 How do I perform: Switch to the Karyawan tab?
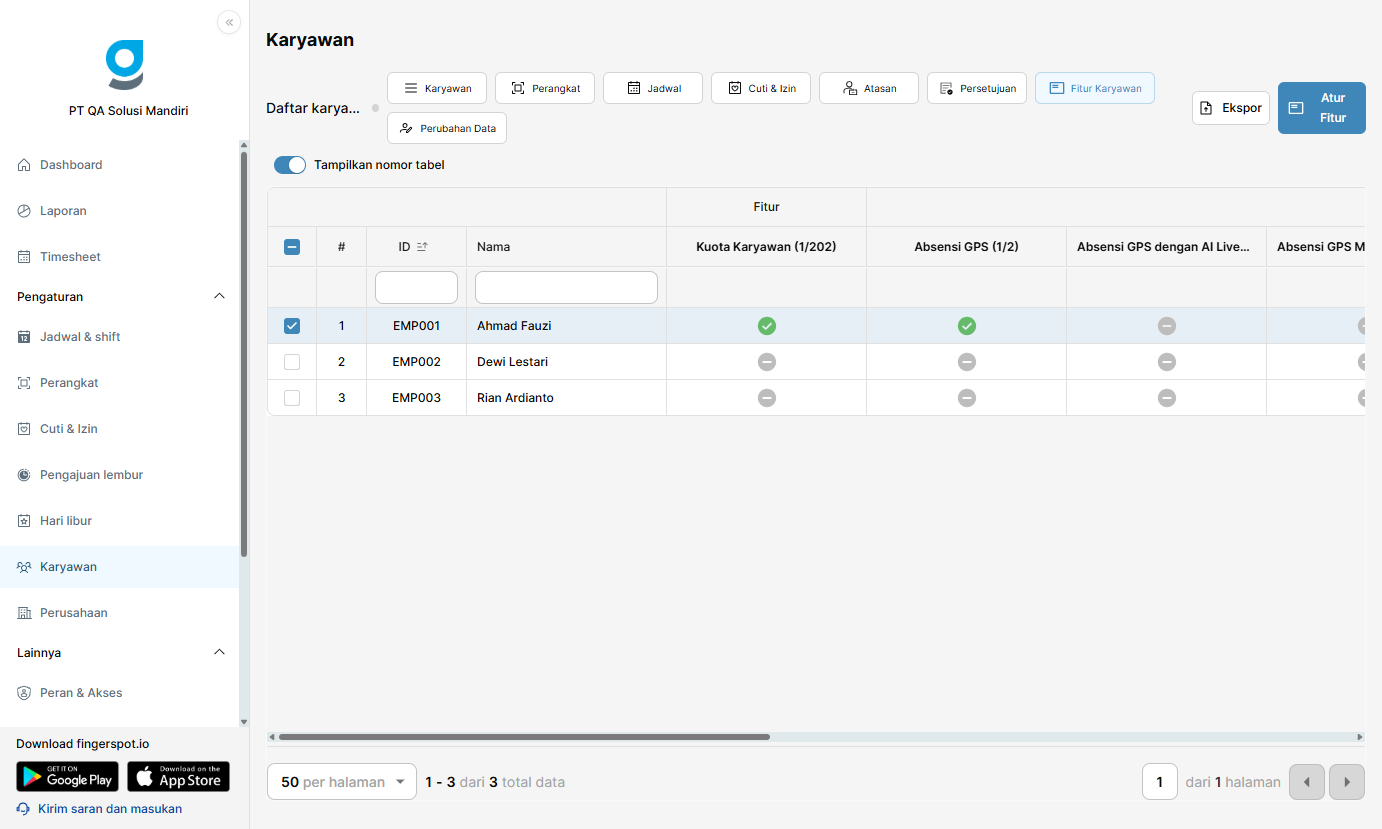click(x=437, y=88)
